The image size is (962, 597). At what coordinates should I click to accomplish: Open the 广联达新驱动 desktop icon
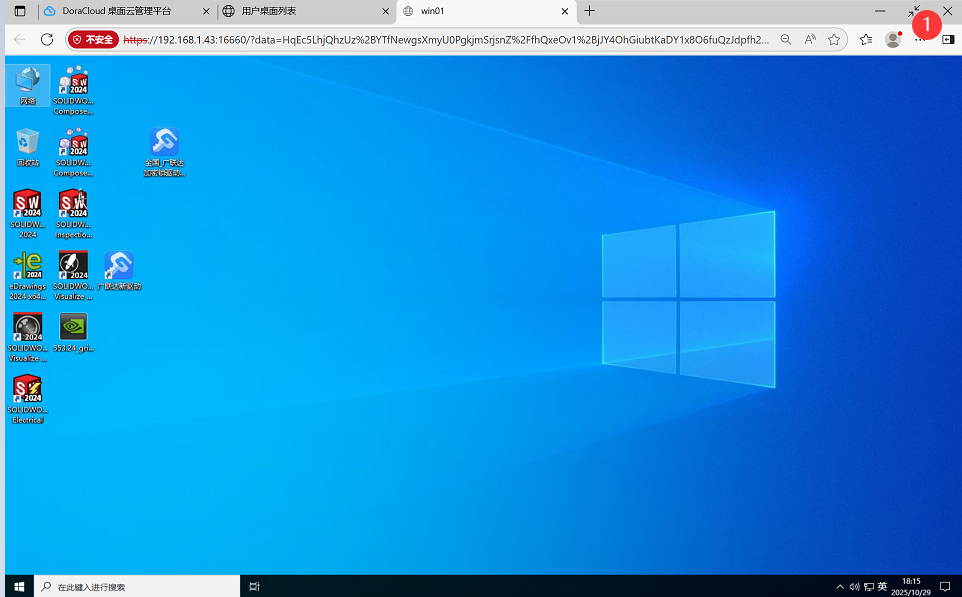click(x=119, y=266)
